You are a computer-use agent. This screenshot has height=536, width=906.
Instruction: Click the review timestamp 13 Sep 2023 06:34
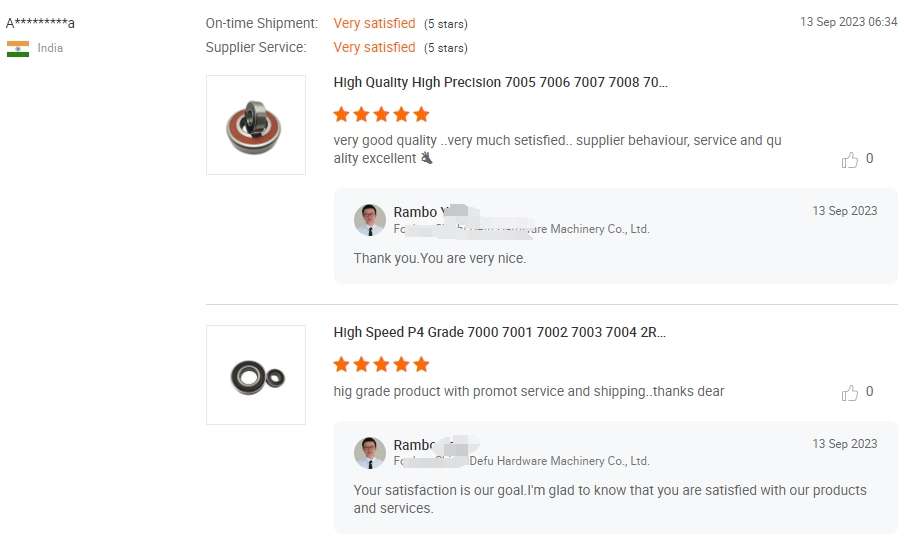(x=848, y=22)
